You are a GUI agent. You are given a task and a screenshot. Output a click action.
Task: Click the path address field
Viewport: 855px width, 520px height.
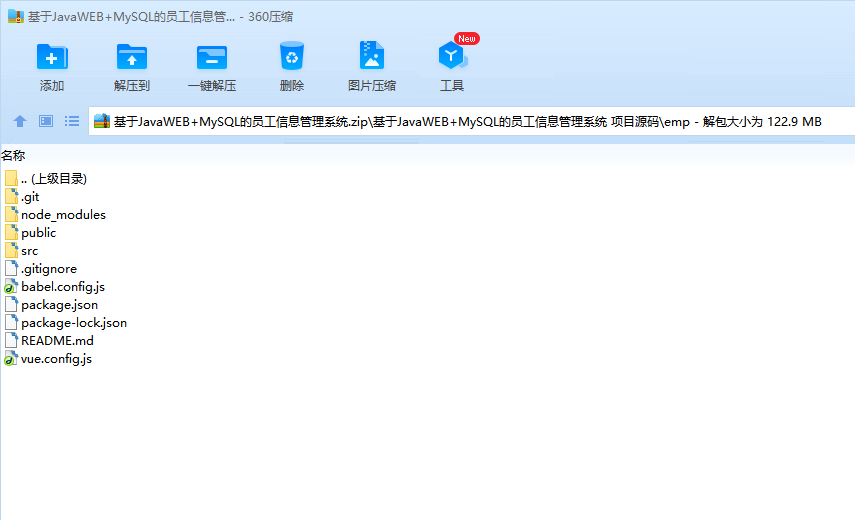point(472,121)
